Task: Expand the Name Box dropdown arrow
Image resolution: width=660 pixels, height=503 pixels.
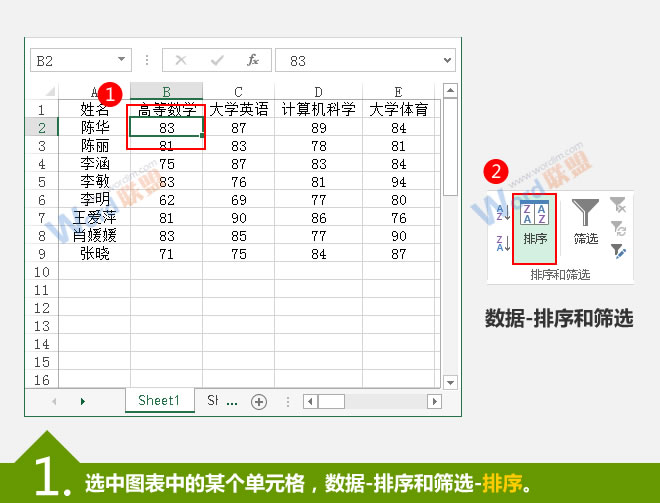Action: pyautogui.click(x=122, y=60)
